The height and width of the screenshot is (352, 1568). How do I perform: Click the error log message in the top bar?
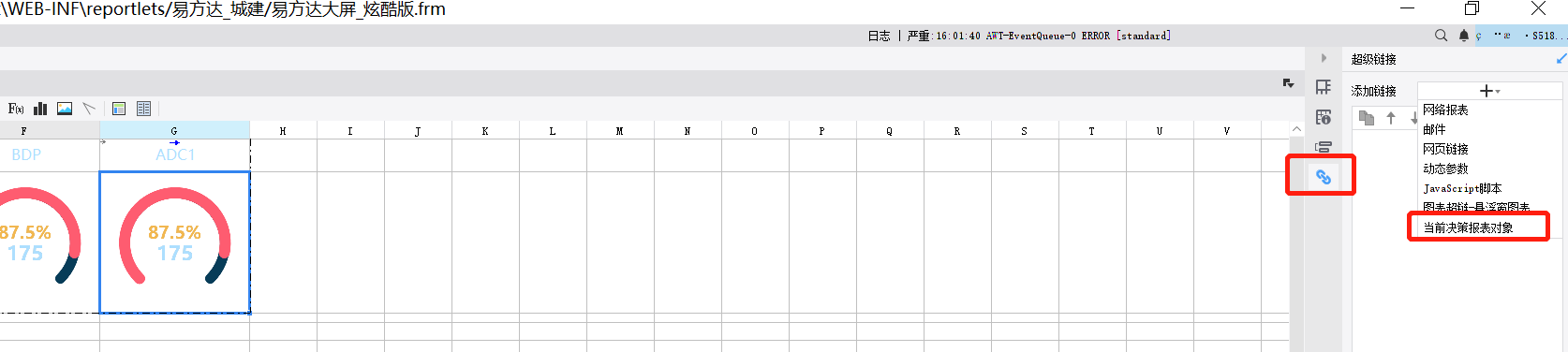1019,36
